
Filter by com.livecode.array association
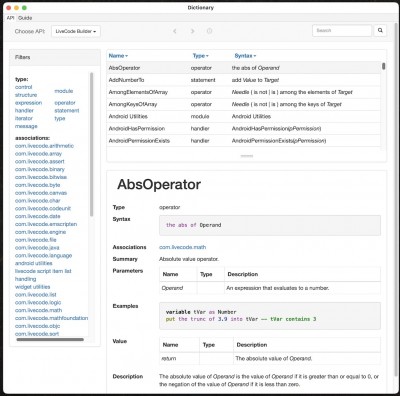pyautogui.click(x=38, y=154)
